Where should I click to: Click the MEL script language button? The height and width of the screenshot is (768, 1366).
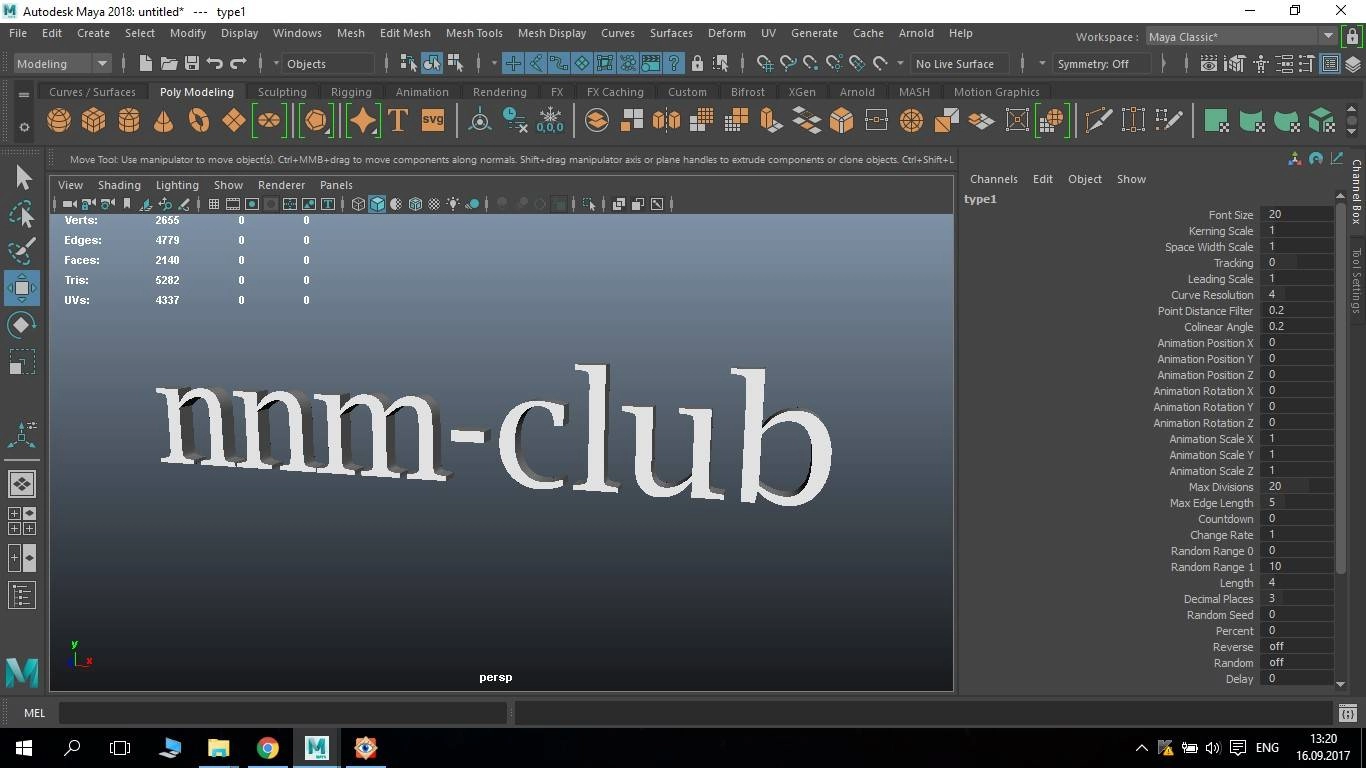point(34,713)
